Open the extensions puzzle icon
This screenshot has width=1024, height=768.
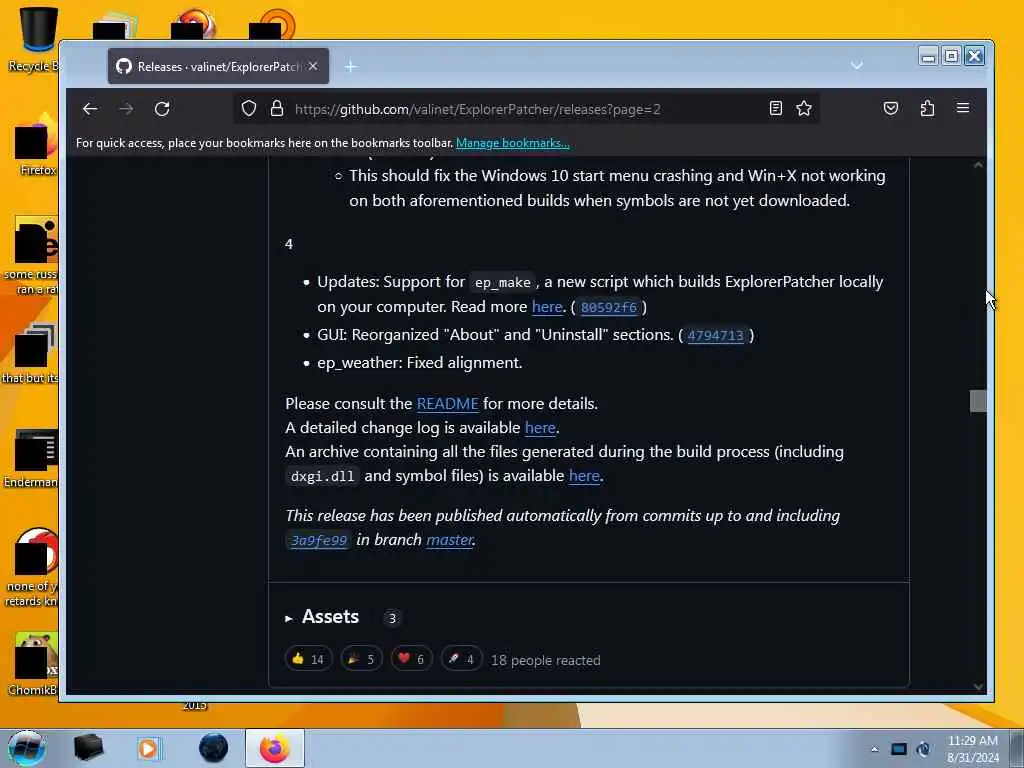point(927,108)
